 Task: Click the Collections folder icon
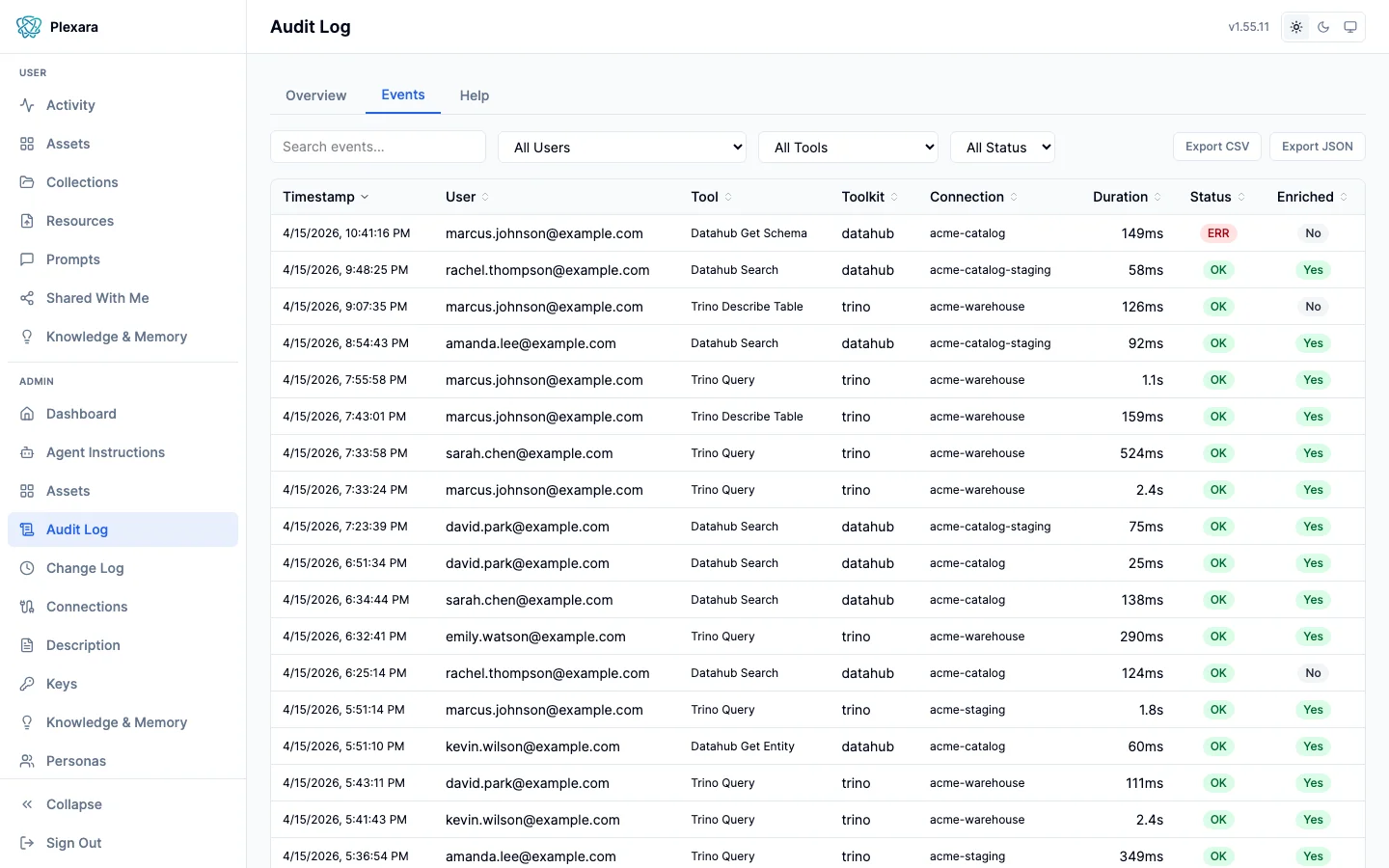point(27,182)
